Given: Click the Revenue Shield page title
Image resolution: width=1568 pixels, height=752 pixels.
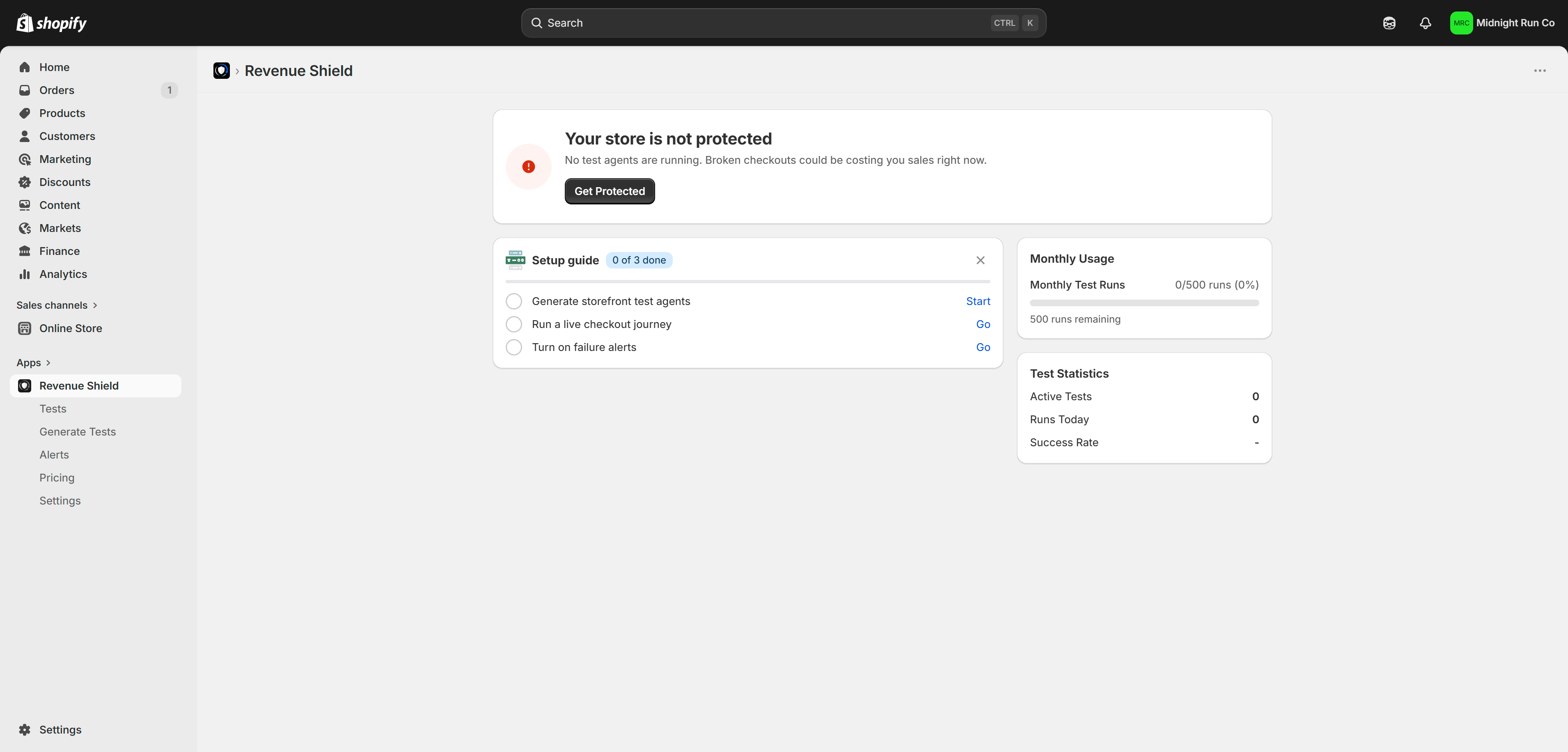Looking at the screenshot, I should [x=298, y=71].
